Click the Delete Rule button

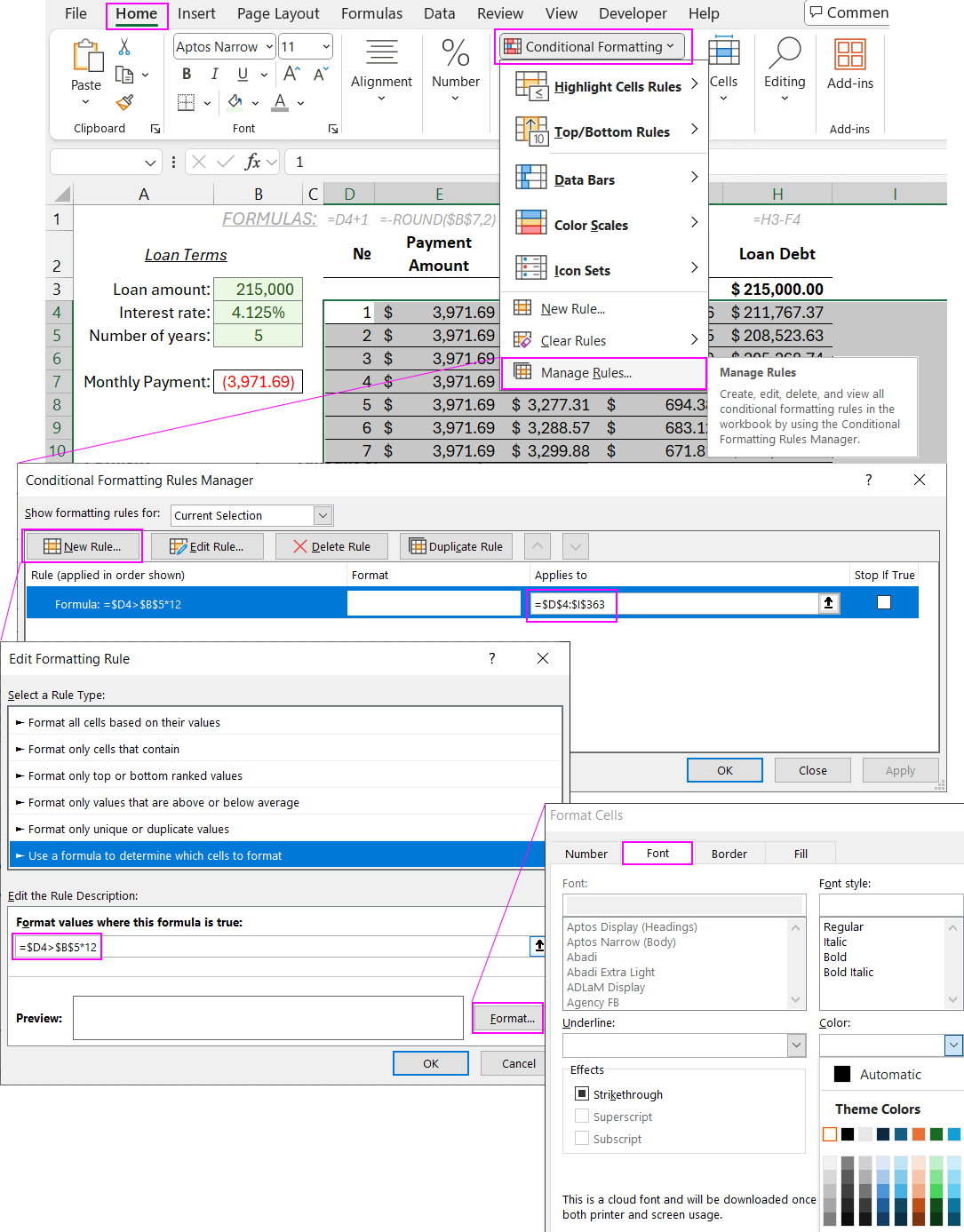point(332,546)
